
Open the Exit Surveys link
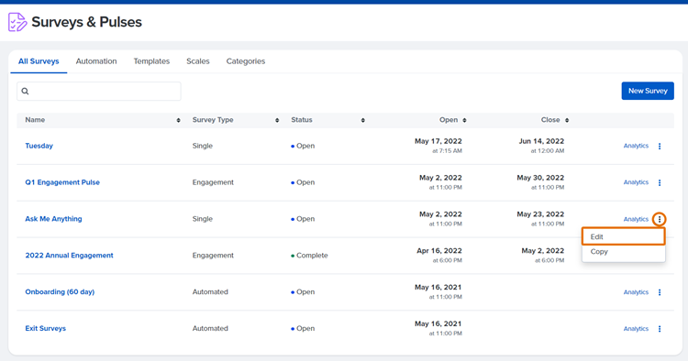click(46, 328)
